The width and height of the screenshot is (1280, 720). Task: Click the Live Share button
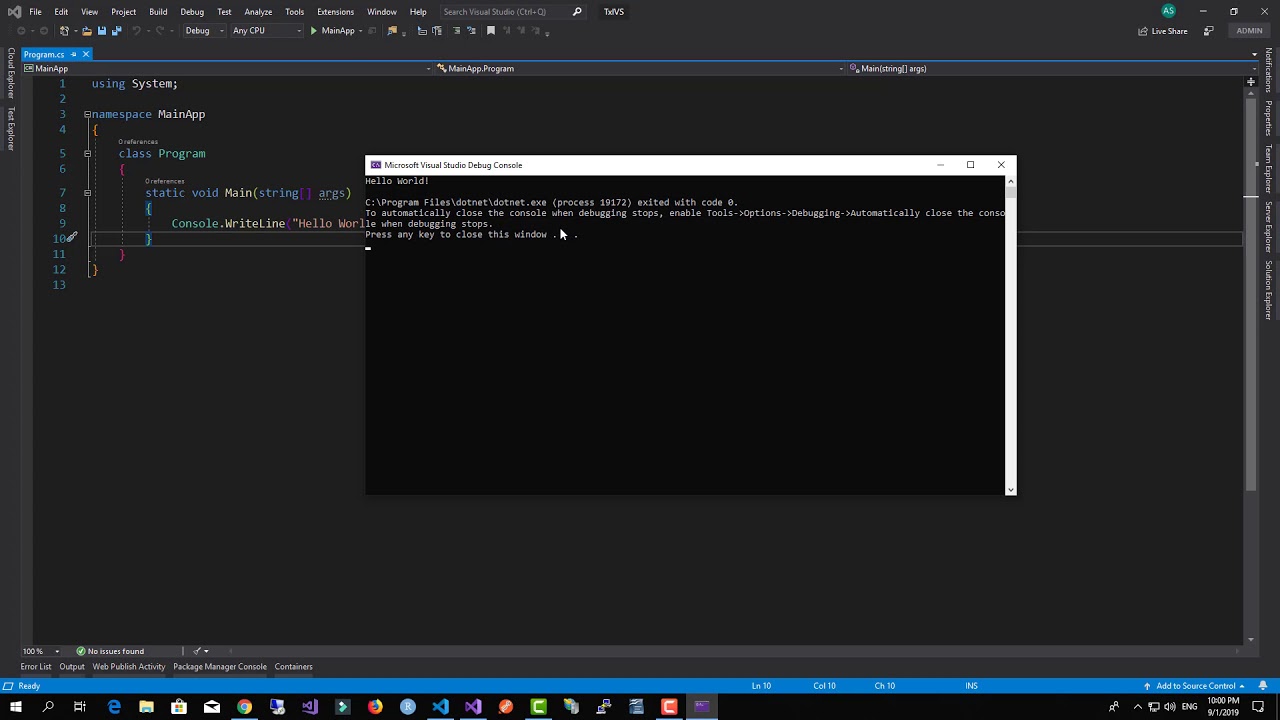tap(1163, 31)
